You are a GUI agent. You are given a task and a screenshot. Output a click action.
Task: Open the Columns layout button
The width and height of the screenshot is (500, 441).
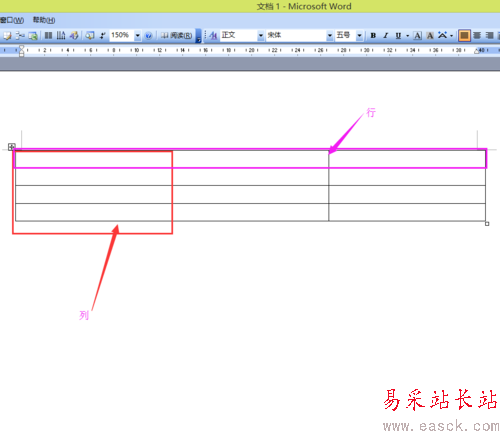48,35
